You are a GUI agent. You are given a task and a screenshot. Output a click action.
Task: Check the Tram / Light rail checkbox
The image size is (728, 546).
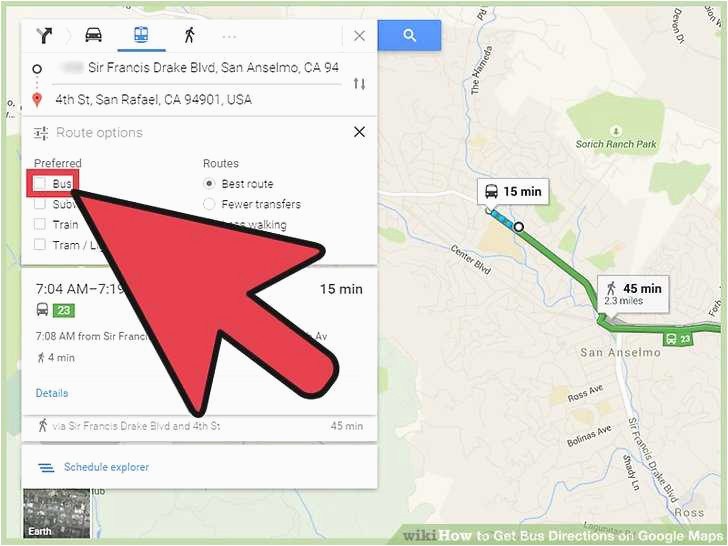coord(40,245)
